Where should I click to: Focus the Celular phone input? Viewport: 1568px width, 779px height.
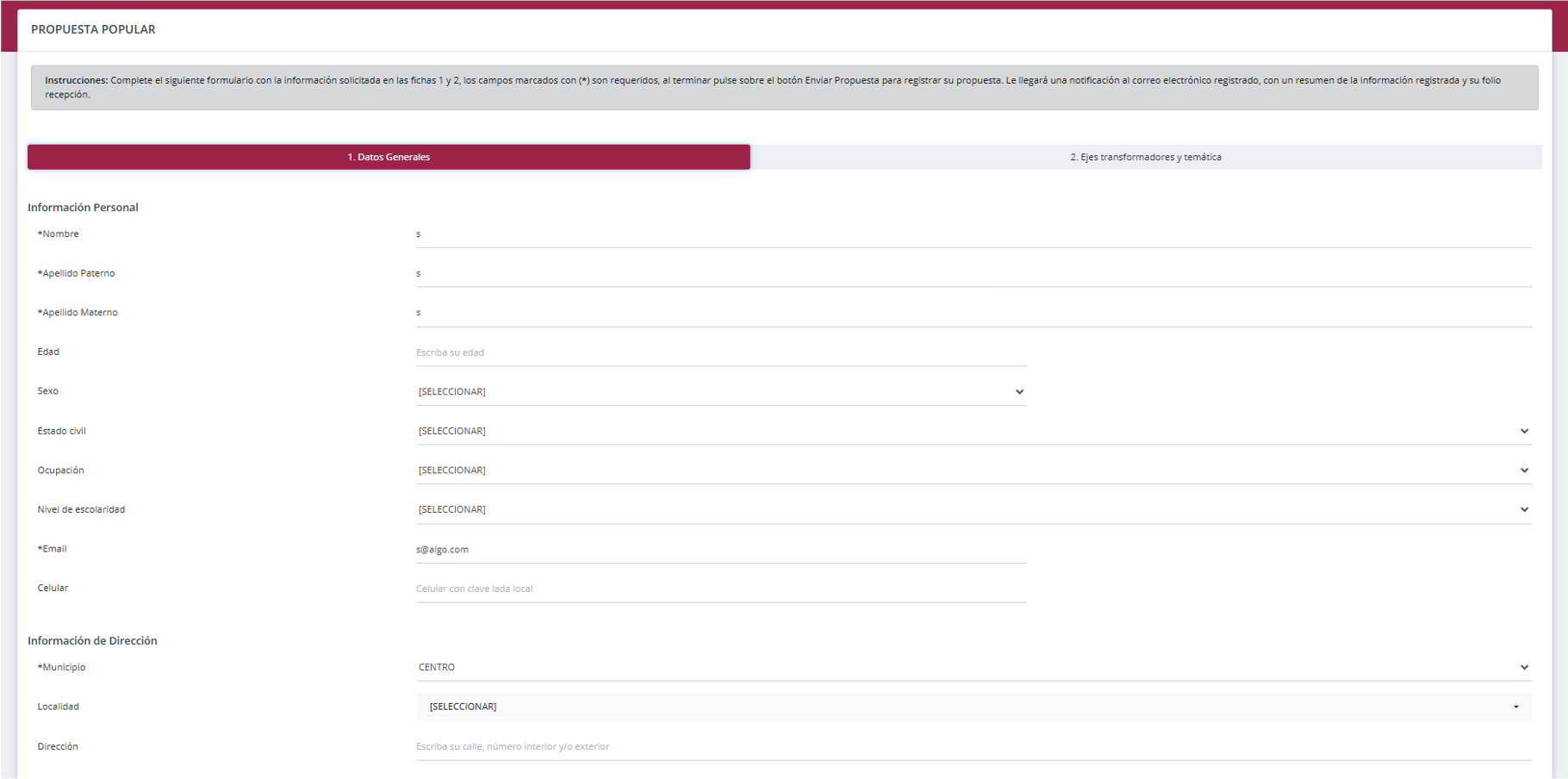[x=720, y=589]
